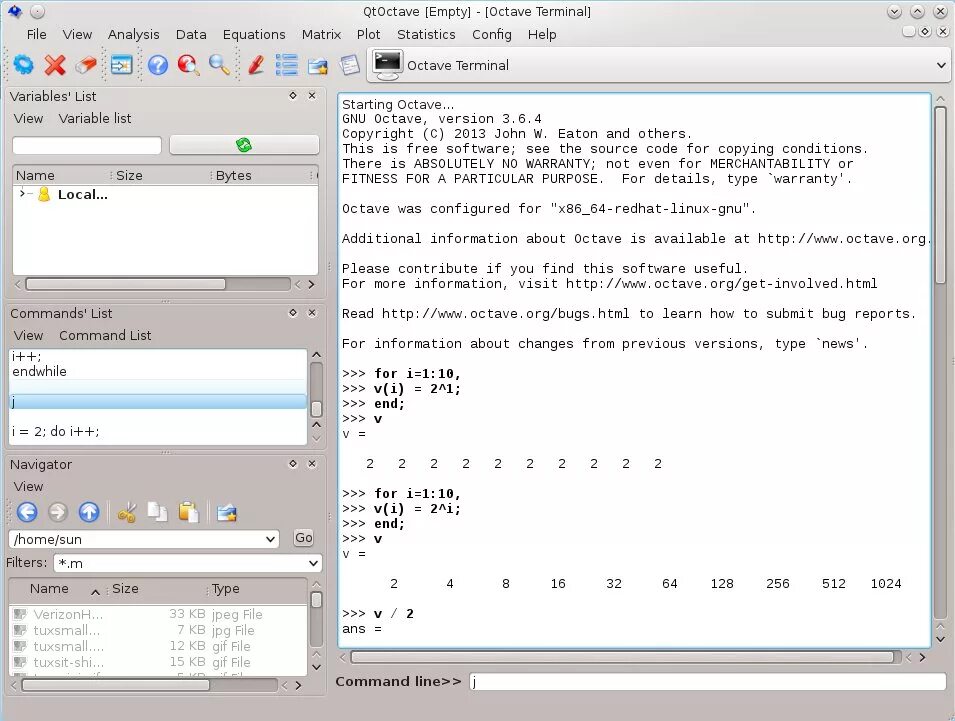
Task: Click the clipboard paste icon in Navigator
Action: (189, 512)
